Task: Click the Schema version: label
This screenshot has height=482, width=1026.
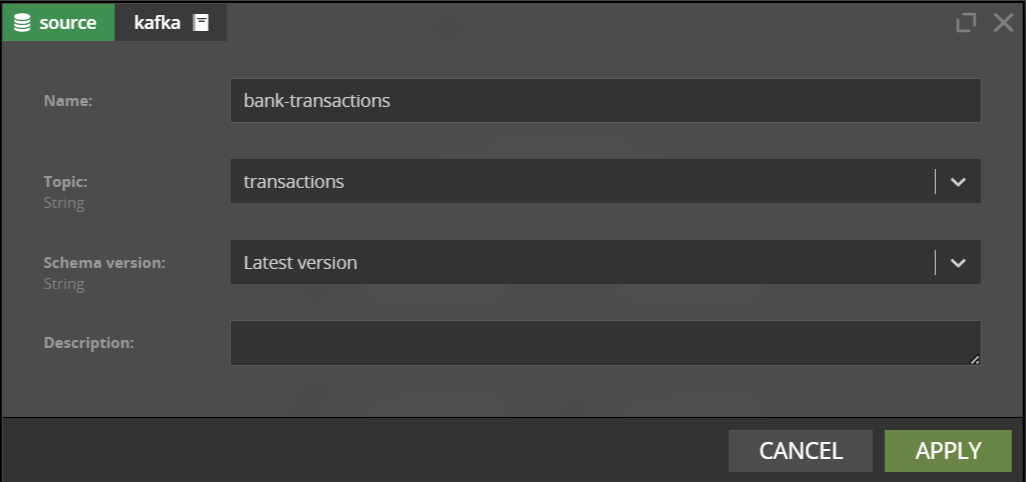Action: coord(105,262)
